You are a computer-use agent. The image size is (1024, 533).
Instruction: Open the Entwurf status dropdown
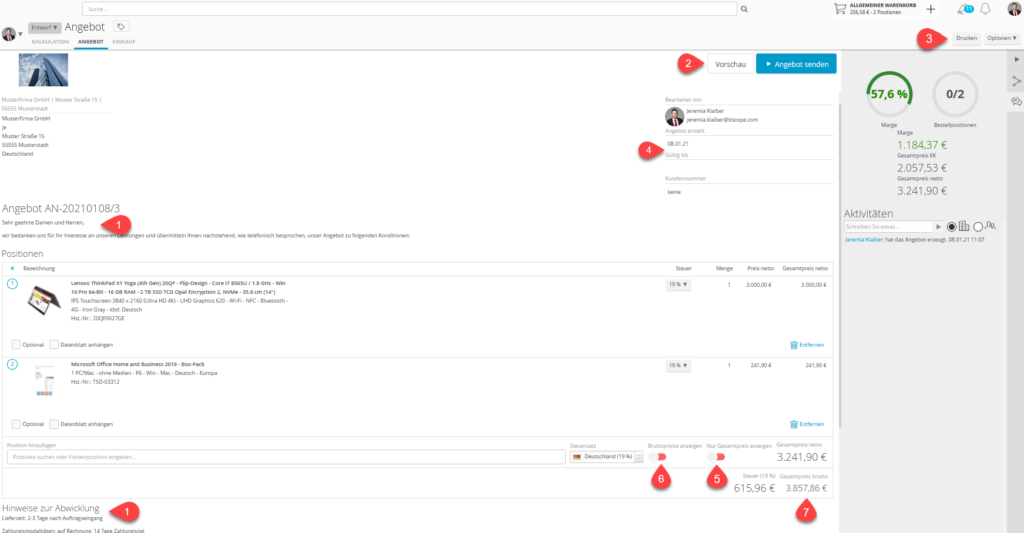click(x=44, y=27)
